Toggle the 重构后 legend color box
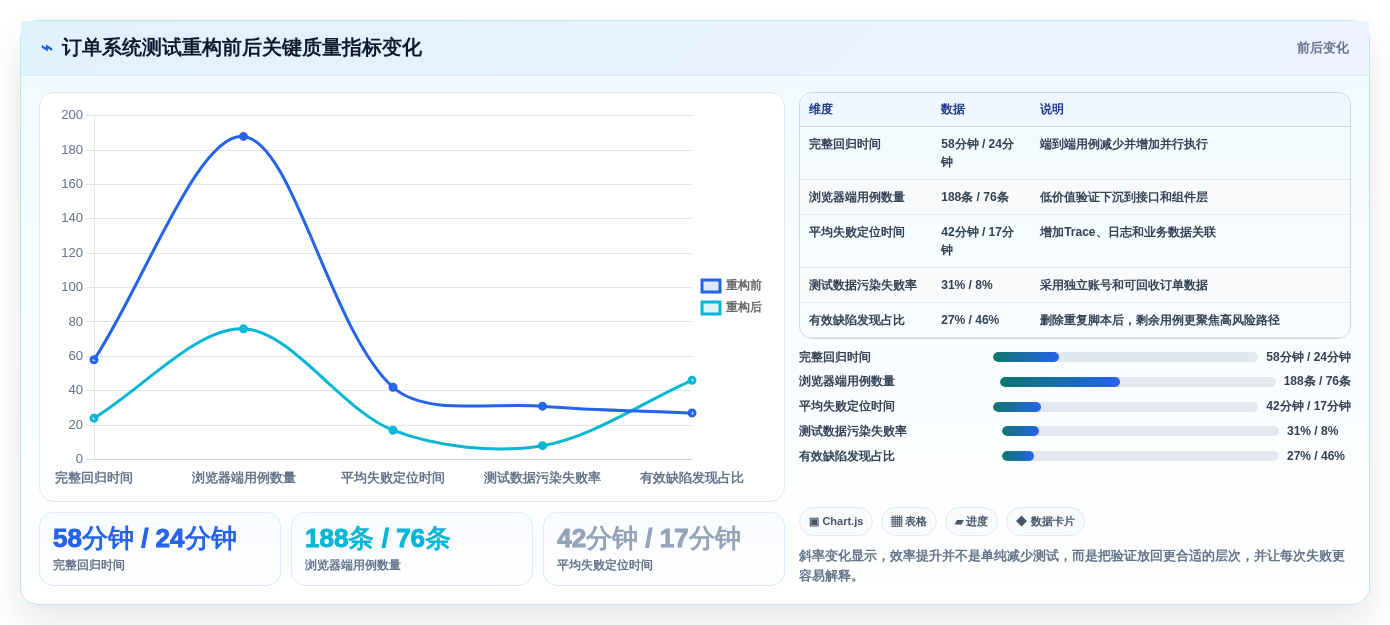The height and width of the screenshot is (625, 1390). (711, 308)
